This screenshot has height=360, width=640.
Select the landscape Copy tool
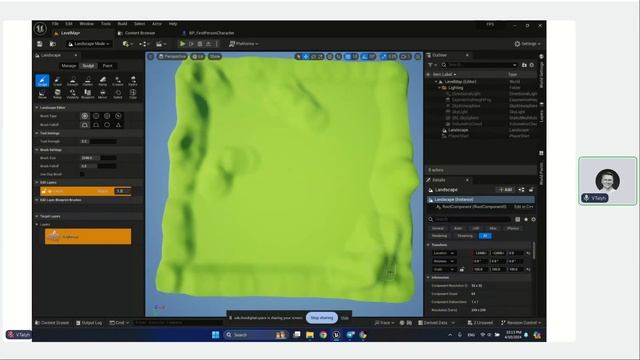click(x=133, y=94)
